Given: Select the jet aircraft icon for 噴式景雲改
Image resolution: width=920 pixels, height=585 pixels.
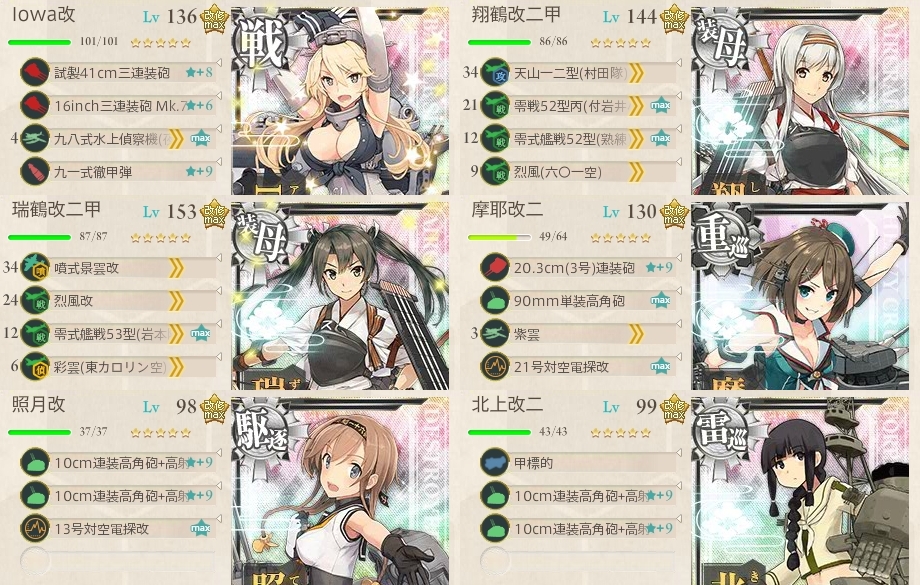Looking at the screenshot, I should [35, 268].
